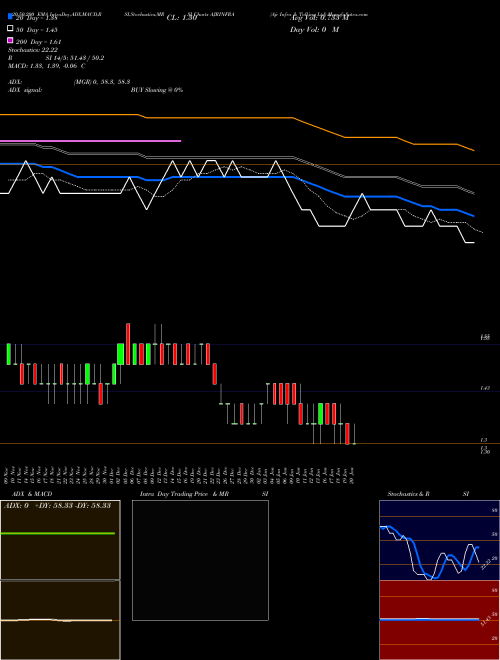Screen dimensions: 500x660
Task: Click the 'Intra Day Trading Price & MR' heading
Action: 184,494
